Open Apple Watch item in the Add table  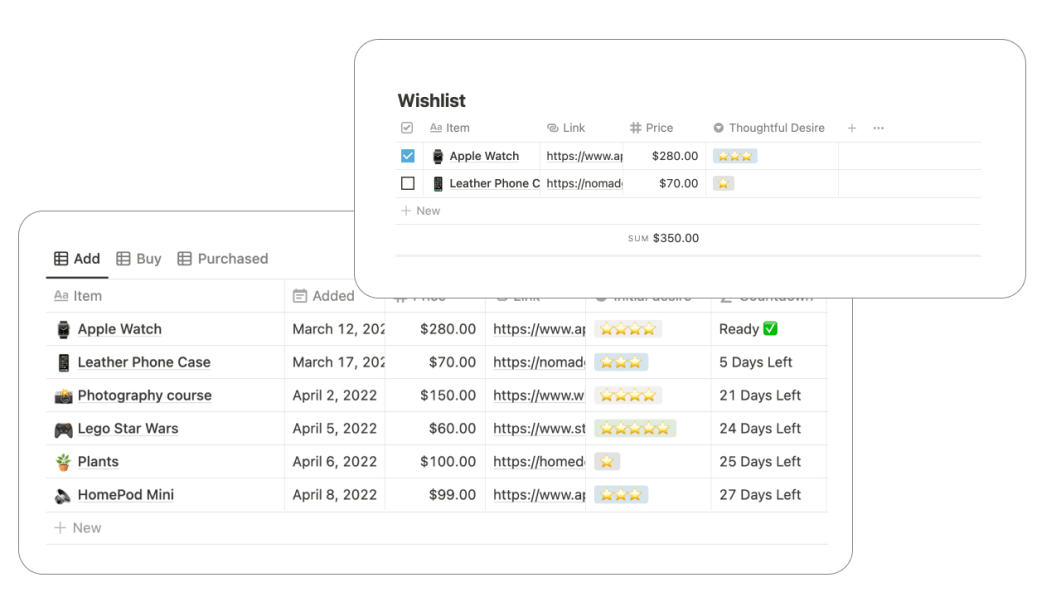[x=120, y=329]
